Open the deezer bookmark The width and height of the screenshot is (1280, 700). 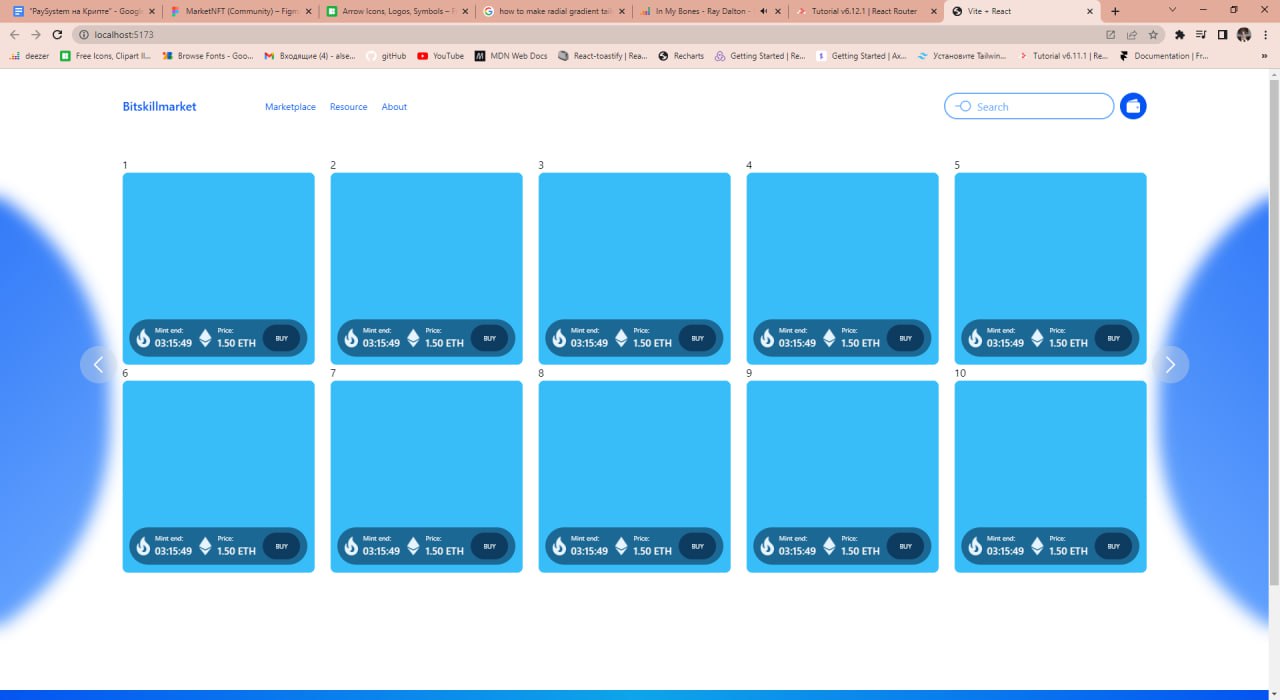point(29,56)
